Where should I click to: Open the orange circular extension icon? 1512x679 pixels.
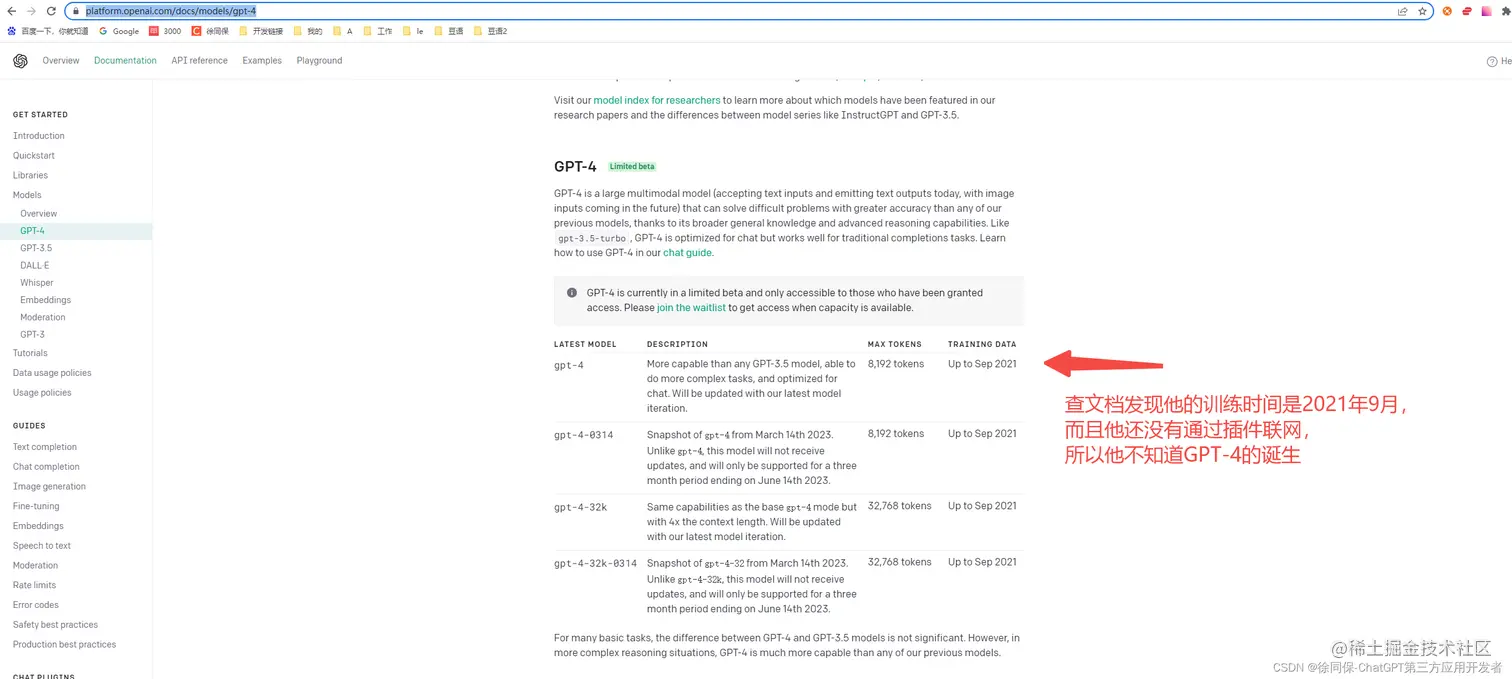coord(1447,11)
